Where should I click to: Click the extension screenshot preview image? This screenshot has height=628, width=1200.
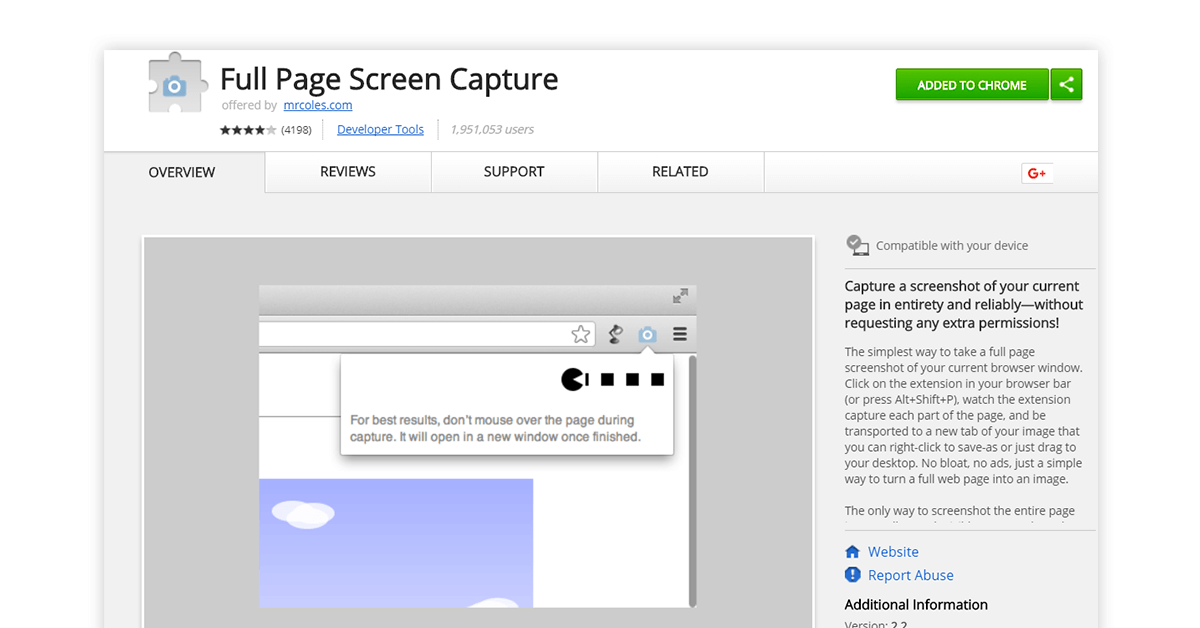[x=478, y=432]
